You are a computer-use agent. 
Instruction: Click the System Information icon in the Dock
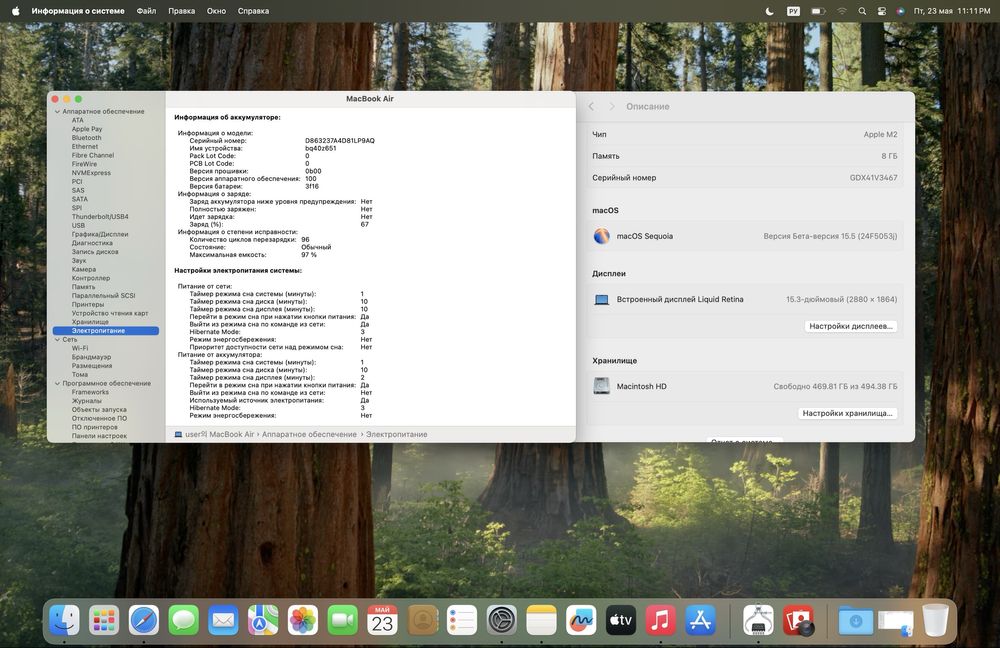[x=758, y=620]
